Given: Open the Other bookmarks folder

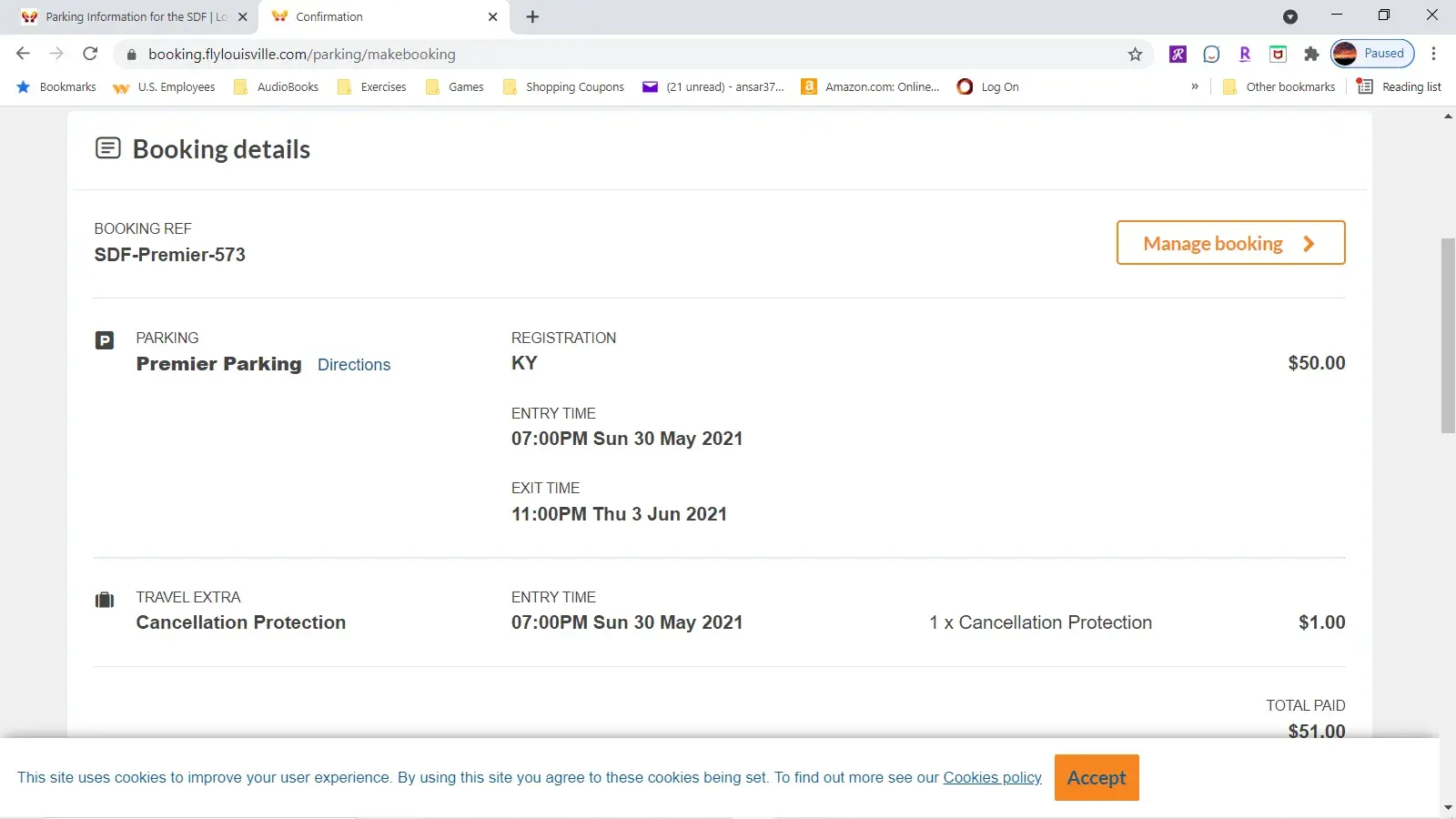Looking at the screenshot, I should pos(1279,86).
